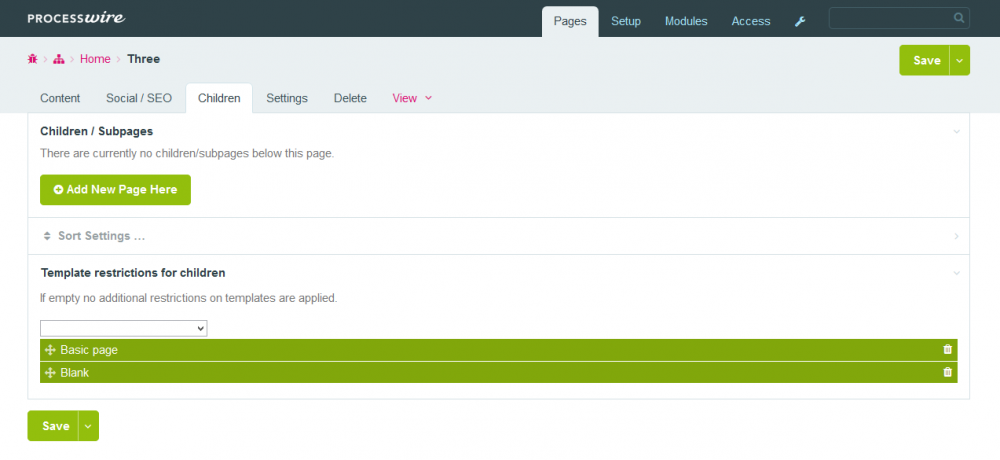
Task: Collapse the Children / Subpages section
Action: [956, 131]
